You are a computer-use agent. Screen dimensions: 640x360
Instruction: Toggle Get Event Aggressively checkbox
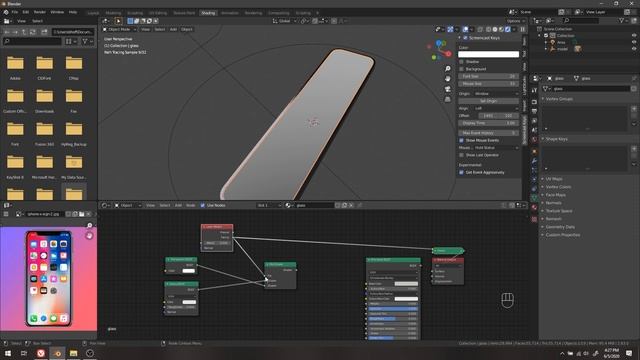[462, 172]
